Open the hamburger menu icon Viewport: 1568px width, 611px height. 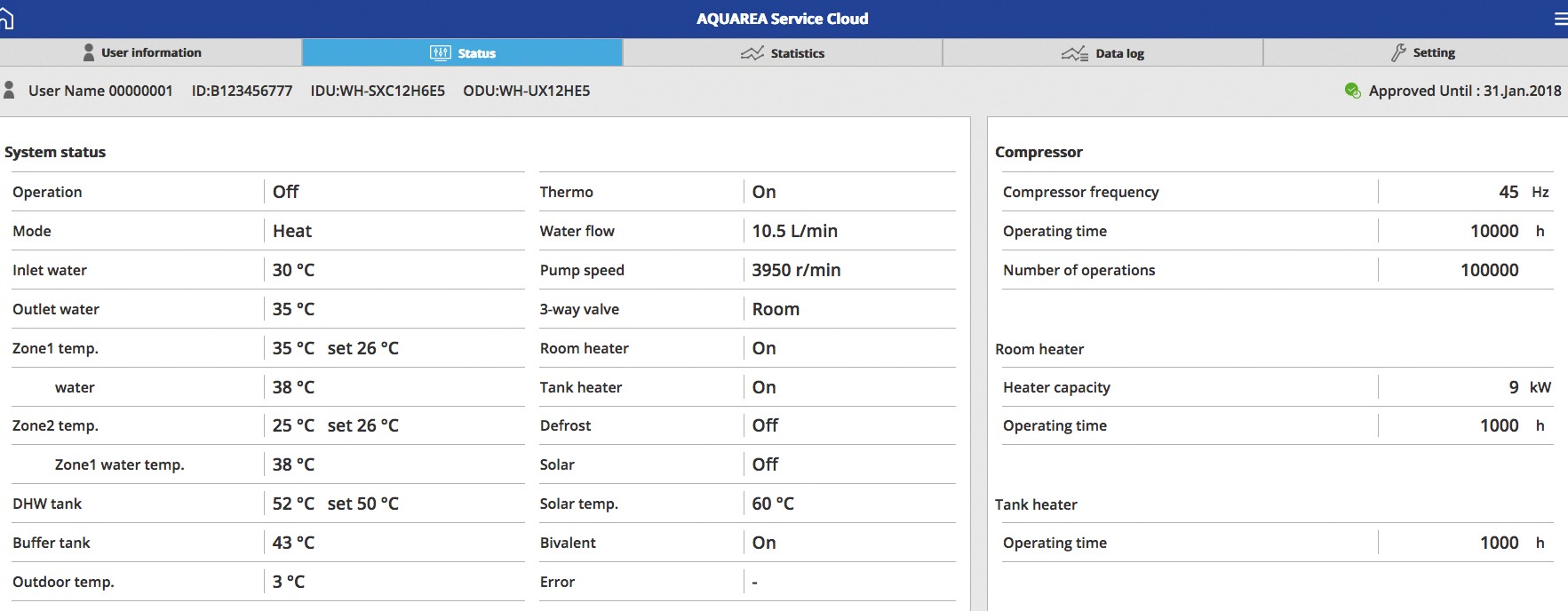tap(1560, 19)
